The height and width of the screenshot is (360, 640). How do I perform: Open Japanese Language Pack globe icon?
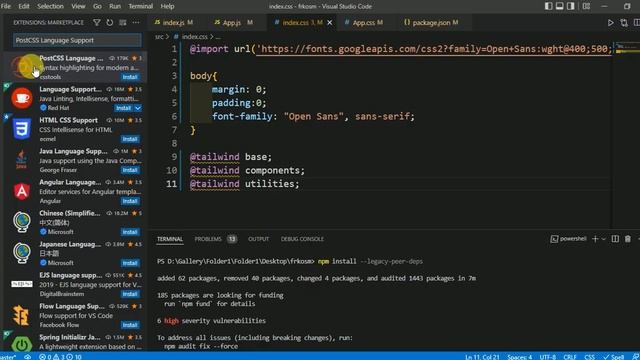[22, 253]
